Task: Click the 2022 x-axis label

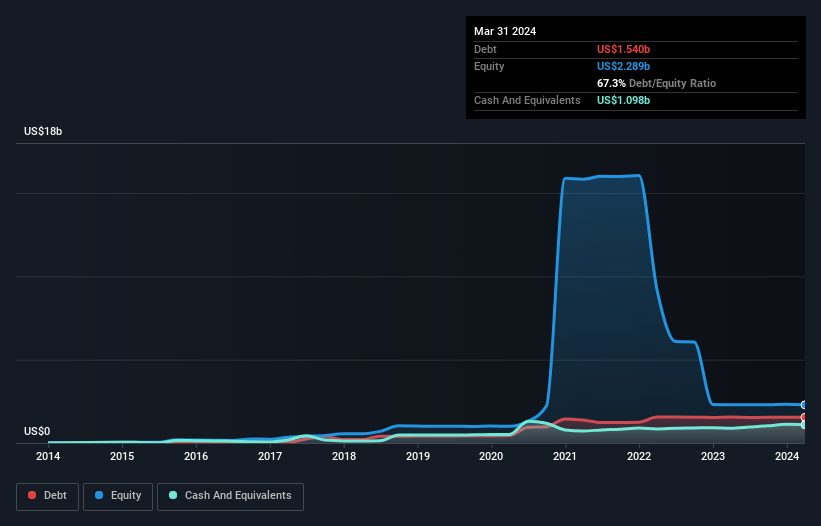Action: pyautogui.click(x=639, y=456)
